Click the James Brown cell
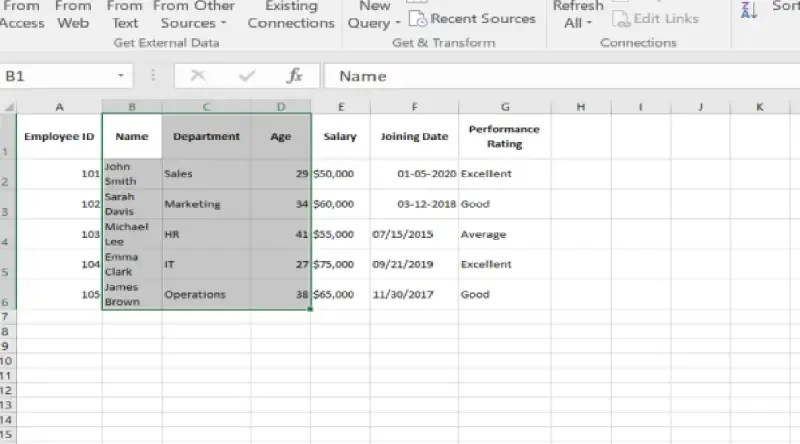The image size is (800, 444). tap(132, 294)
